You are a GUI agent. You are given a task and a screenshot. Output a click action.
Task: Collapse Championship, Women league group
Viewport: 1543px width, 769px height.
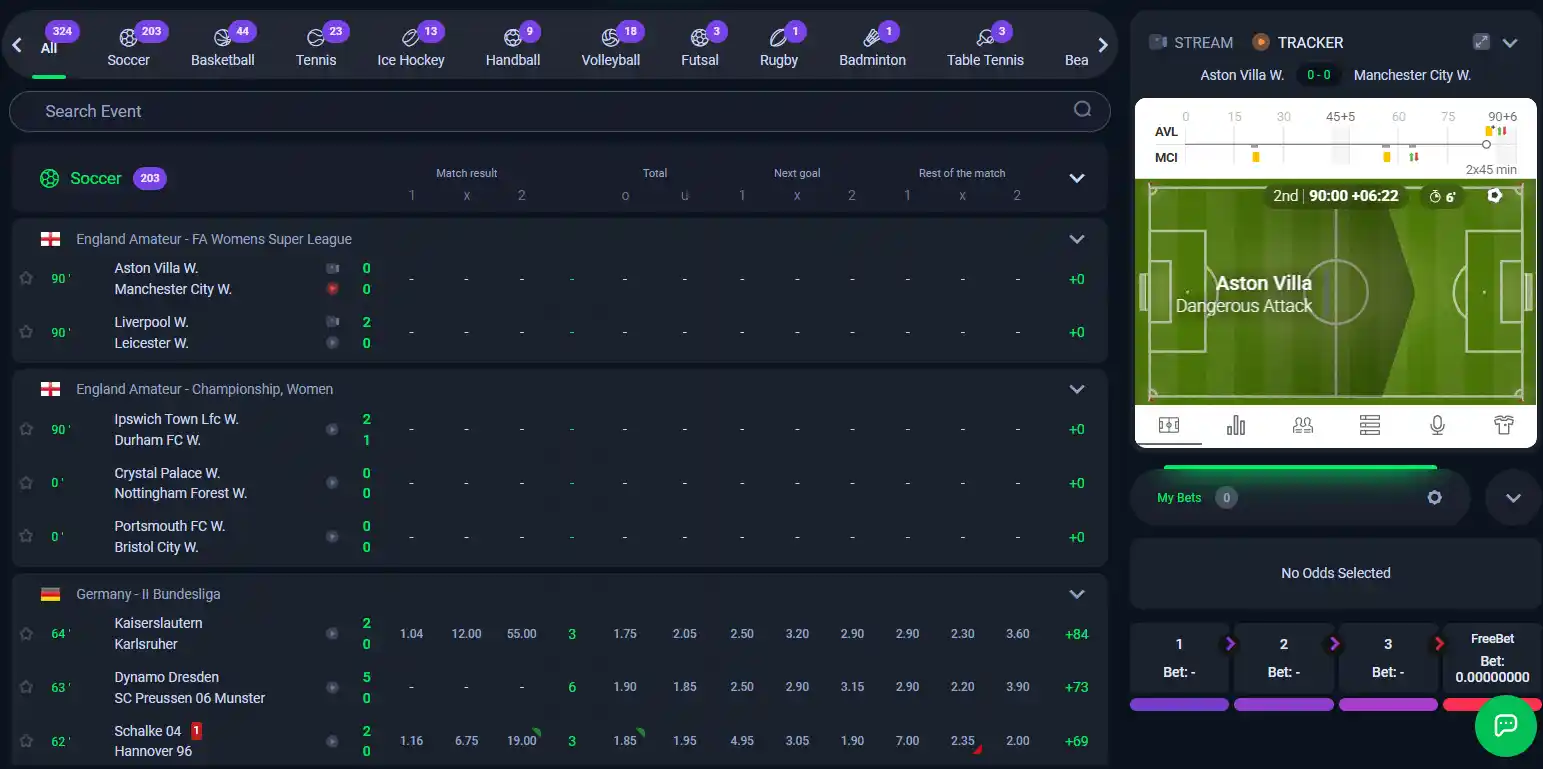1077,389
